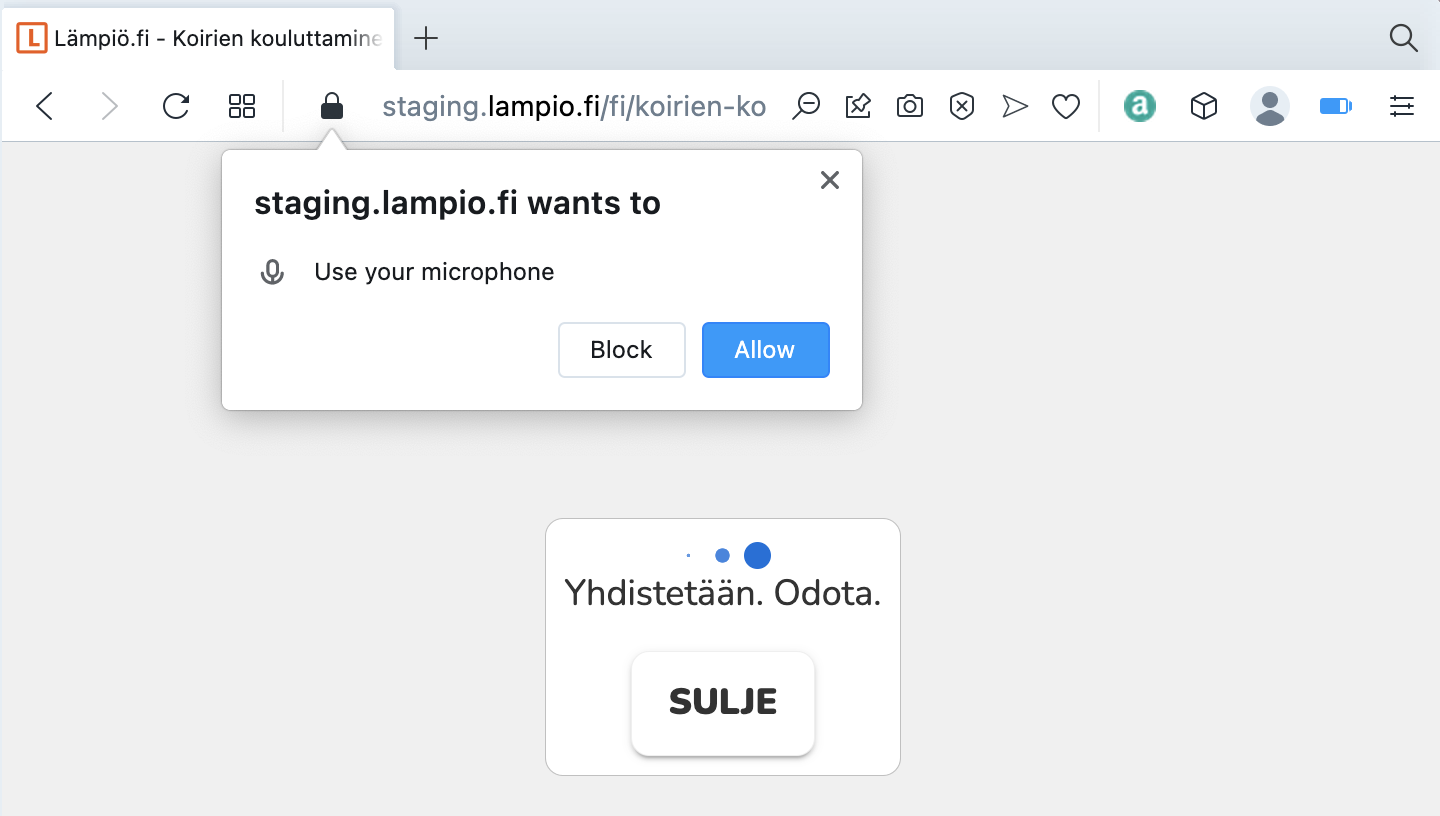The height and width of the screenshot is (816, 1440).
Task: Open the user profile avatar
Action: point(1270,106)
